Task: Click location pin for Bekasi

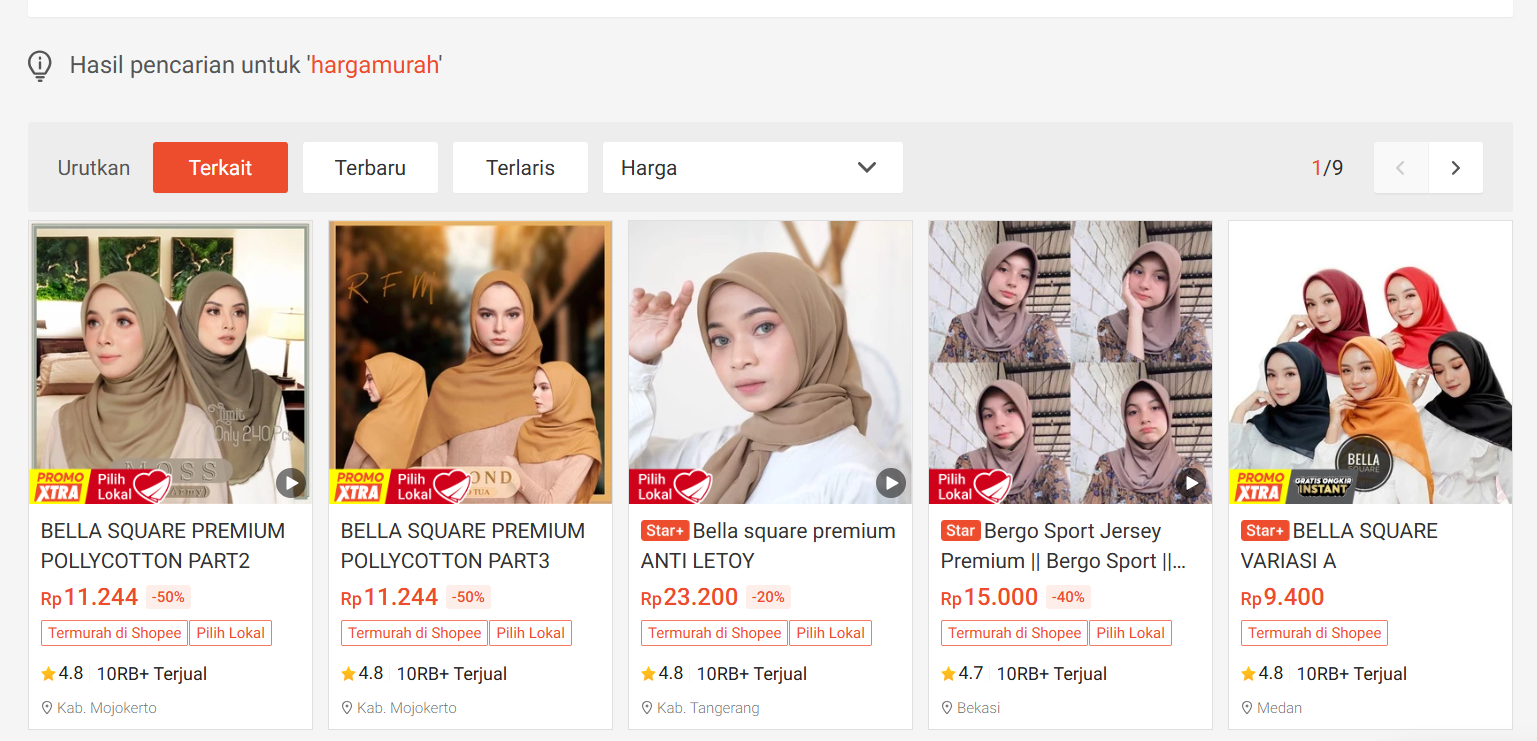Action: 947,708
